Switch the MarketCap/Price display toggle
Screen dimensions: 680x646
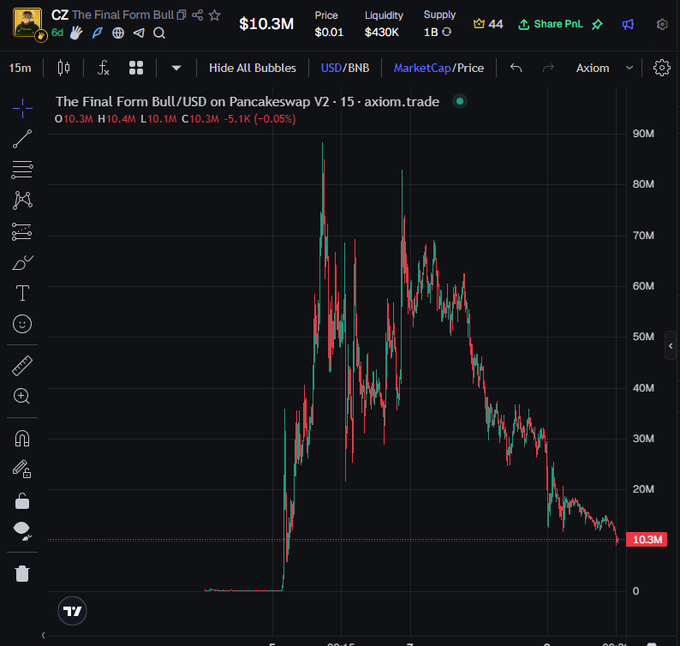(x=438, y=68)
